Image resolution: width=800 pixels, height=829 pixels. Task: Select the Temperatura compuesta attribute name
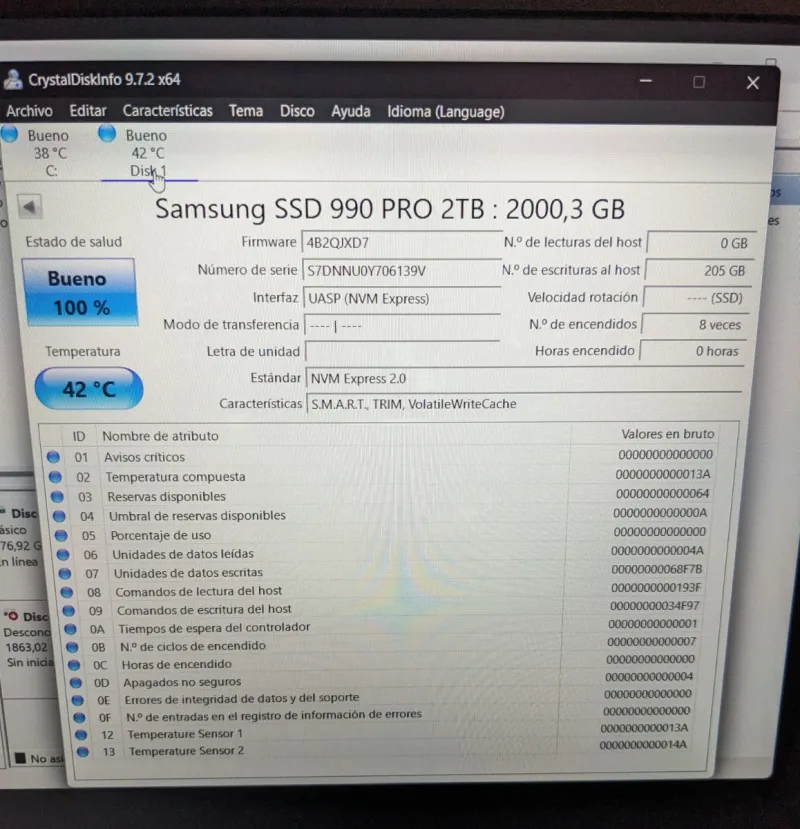[176, 477]
